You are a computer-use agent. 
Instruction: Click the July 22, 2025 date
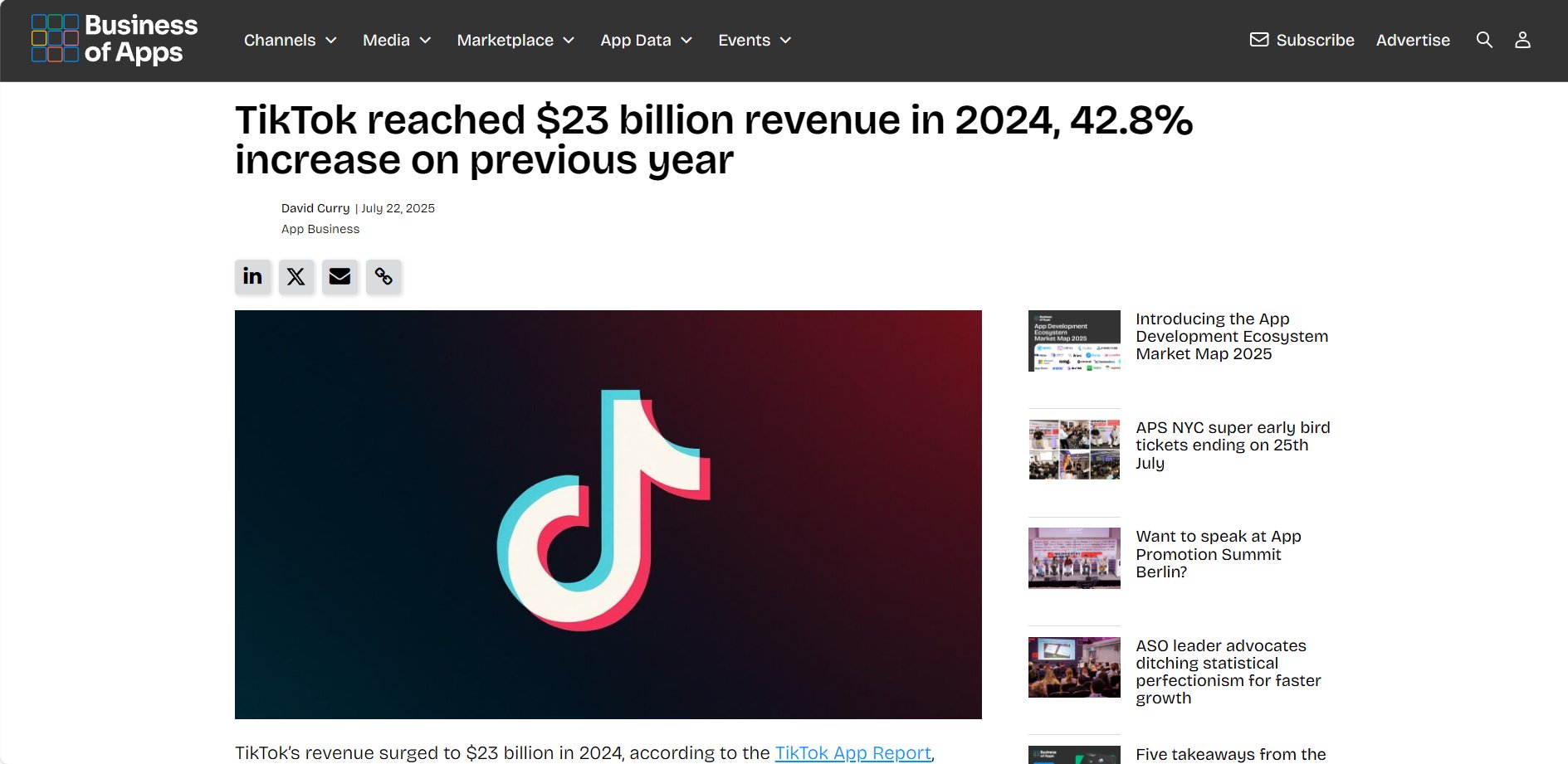click(x=398, y=208)
